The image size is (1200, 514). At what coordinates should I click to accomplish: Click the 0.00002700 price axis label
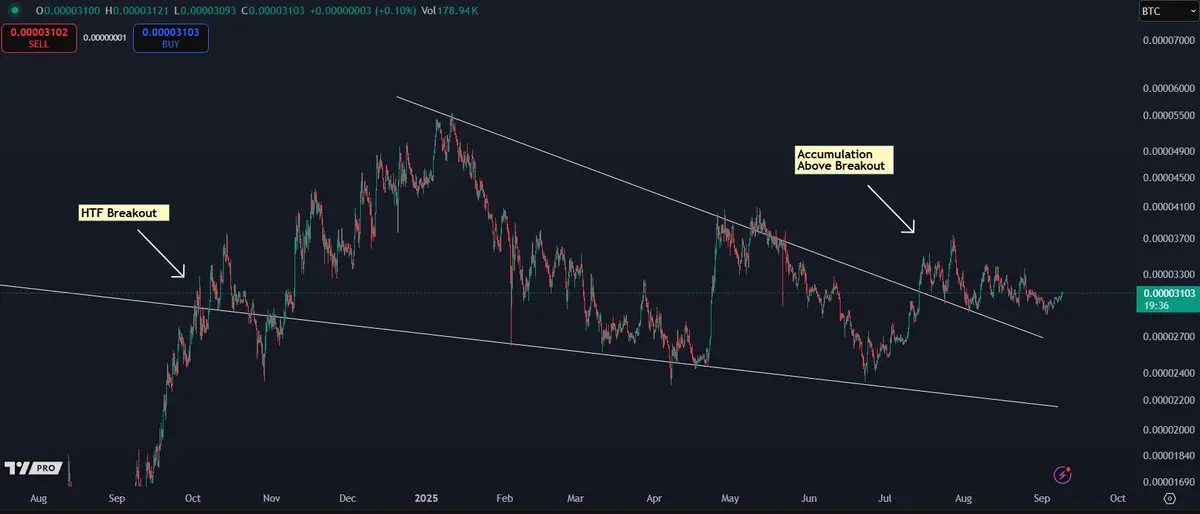point(1169,336)
